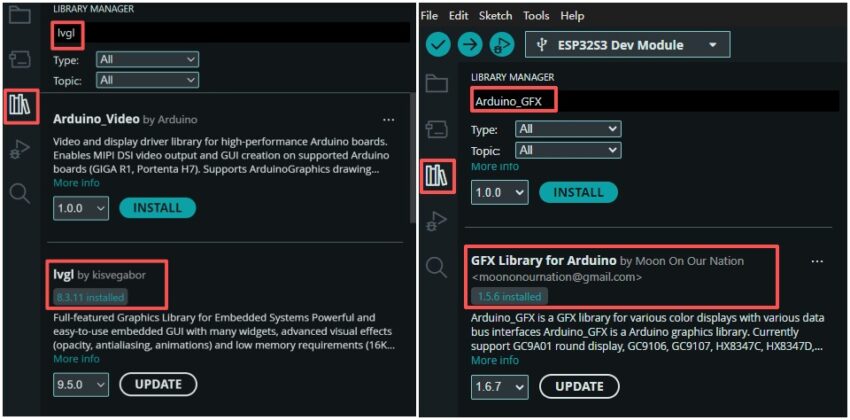
Task: Open More info link under GFX description
Action: (x=495, y=360)
